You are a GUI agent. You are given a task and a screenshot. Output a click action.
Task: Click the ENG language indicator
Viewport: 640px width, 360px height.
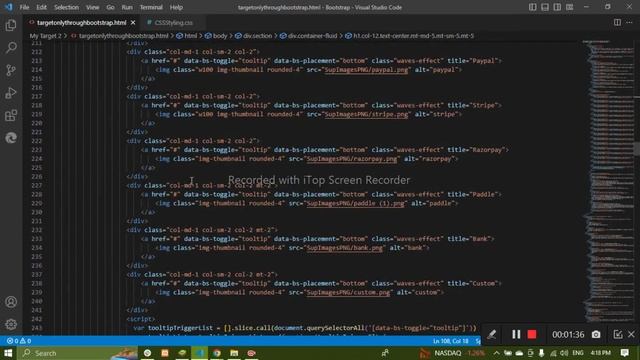click(578, 353)
